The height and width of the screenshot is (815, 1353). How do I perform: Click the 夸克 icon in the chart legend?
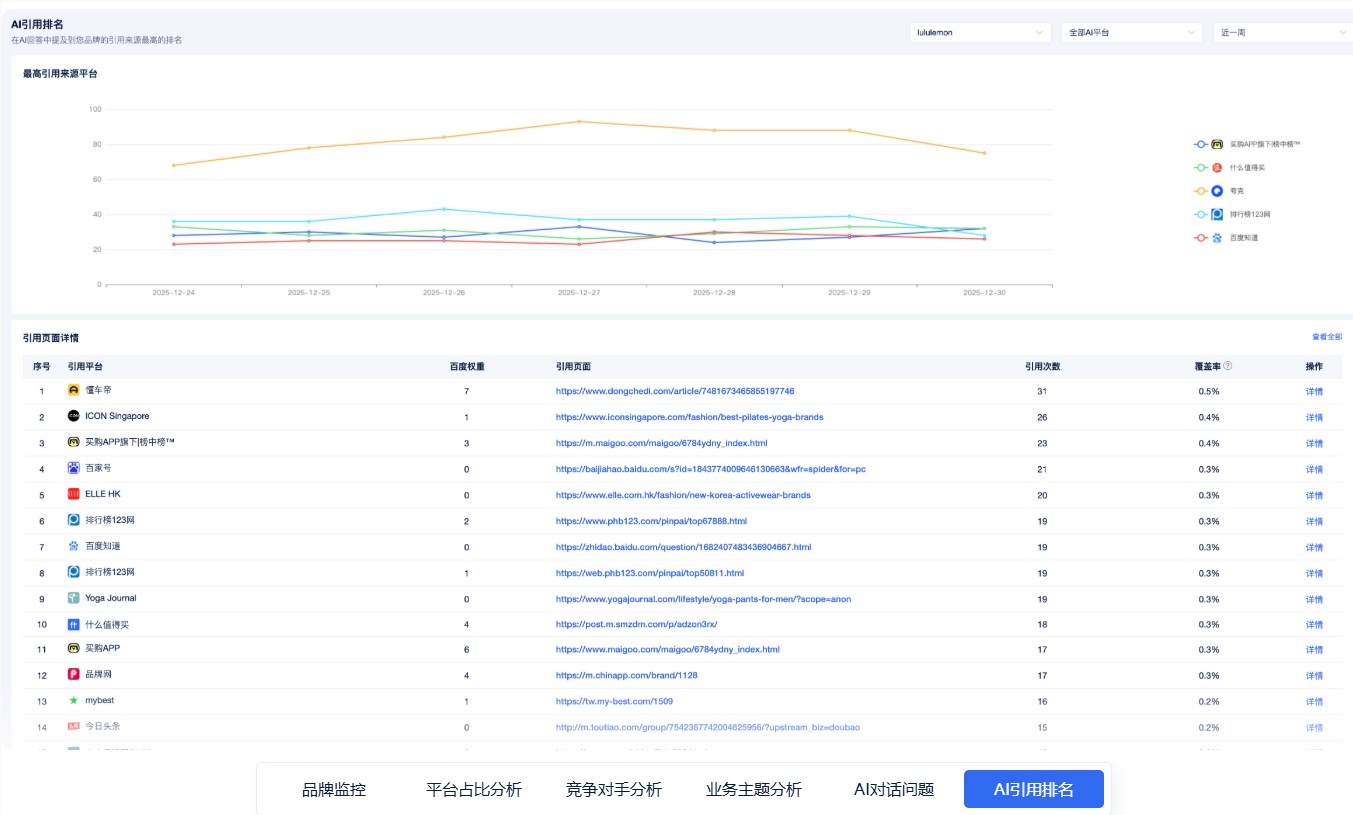pyautogui.click(x=1216, y=190)
